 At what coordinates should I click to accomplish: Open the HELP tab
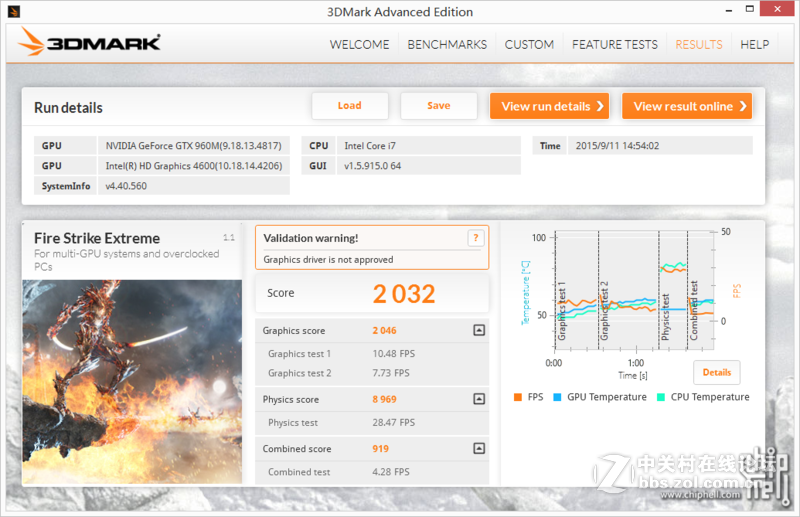(x=755, y=45)
